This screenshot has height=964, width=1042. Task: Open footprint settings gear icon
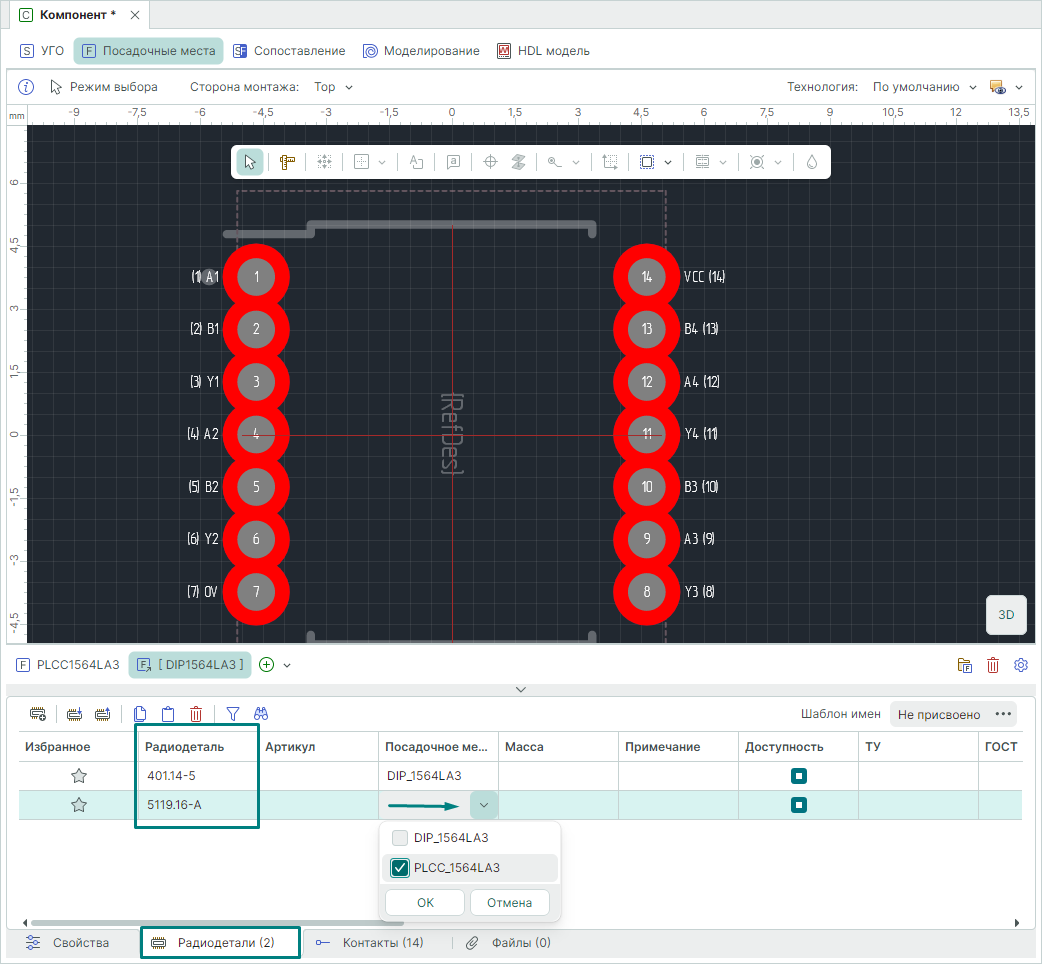click(x=1021, y=665)
